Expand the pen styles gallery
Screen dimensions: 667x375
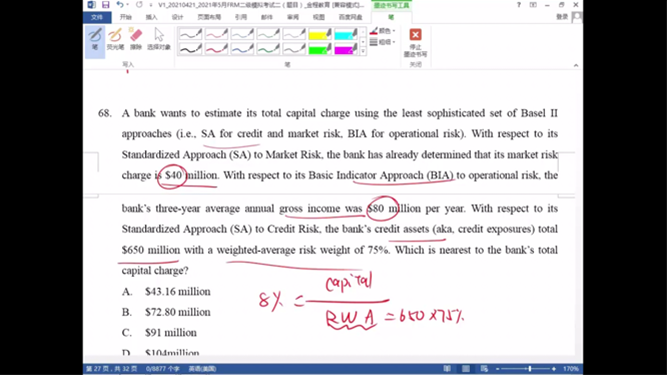pos(363,51)
